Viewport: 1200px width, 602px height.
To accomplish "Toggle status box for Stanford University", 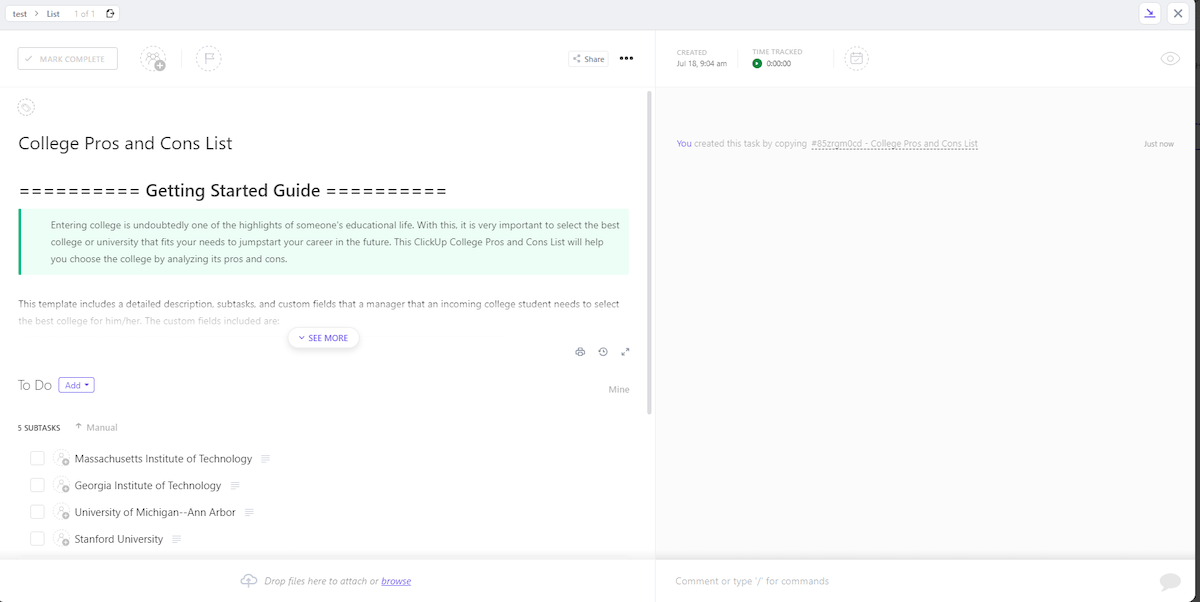I will [x=37, y=539].
